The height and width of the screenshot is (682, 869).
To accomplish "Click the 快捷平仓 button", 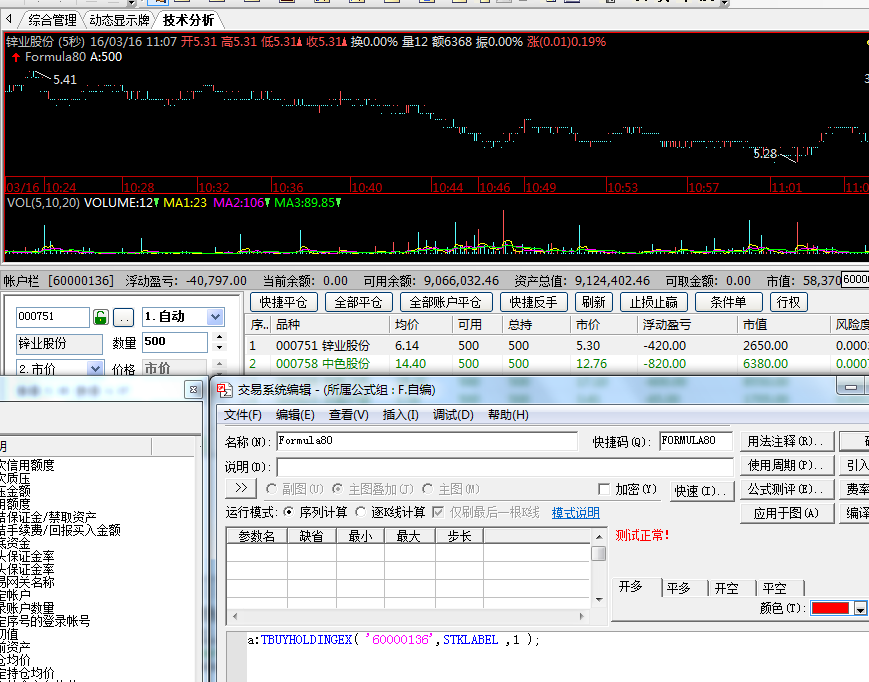I will (x=281, y=302).
